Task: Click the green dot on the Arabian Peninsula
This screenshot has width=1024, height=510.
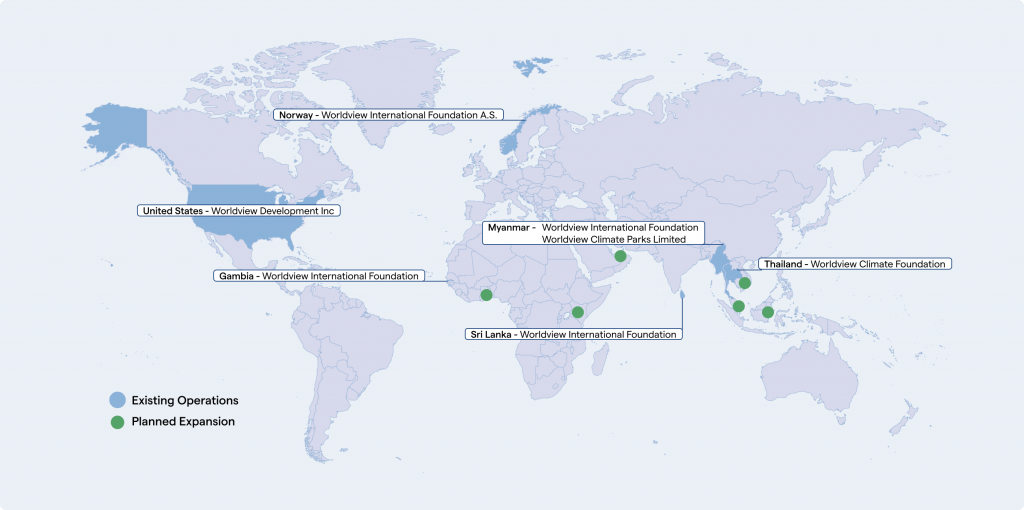Action: (620, 257)
